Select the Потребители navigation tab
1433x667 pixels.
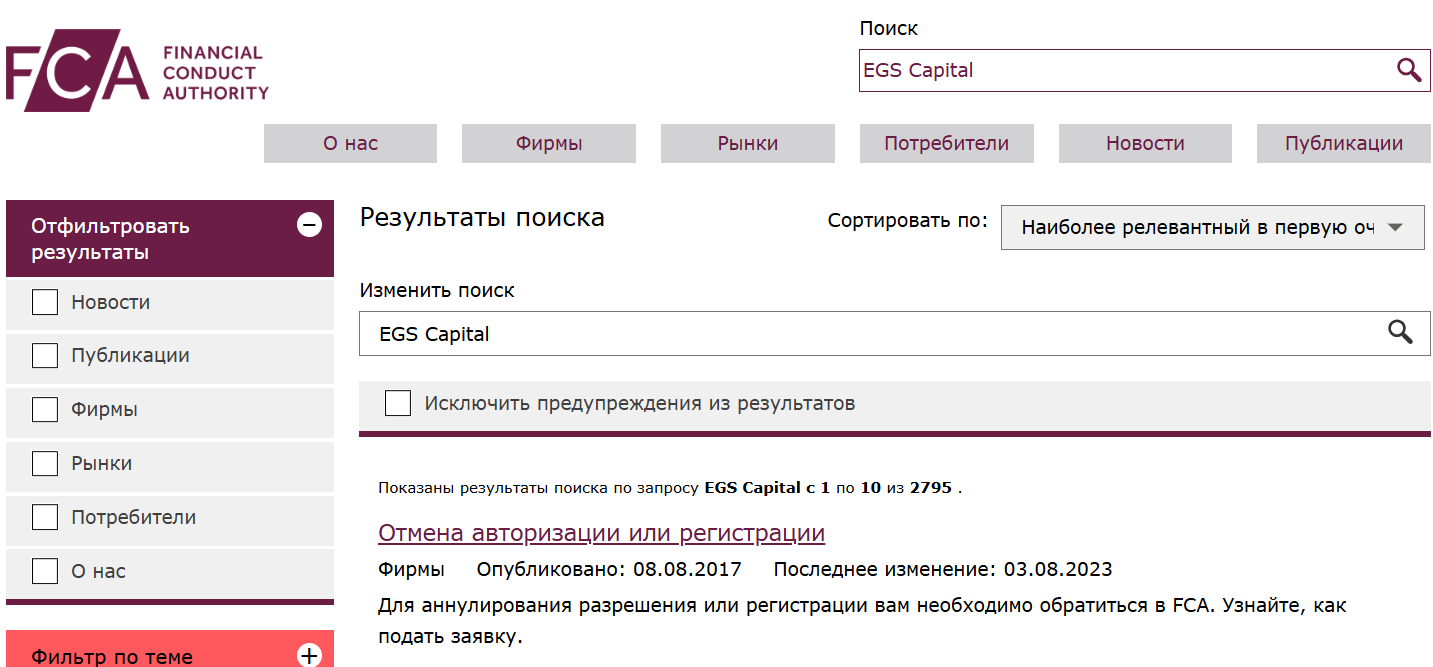coord(946,143)
